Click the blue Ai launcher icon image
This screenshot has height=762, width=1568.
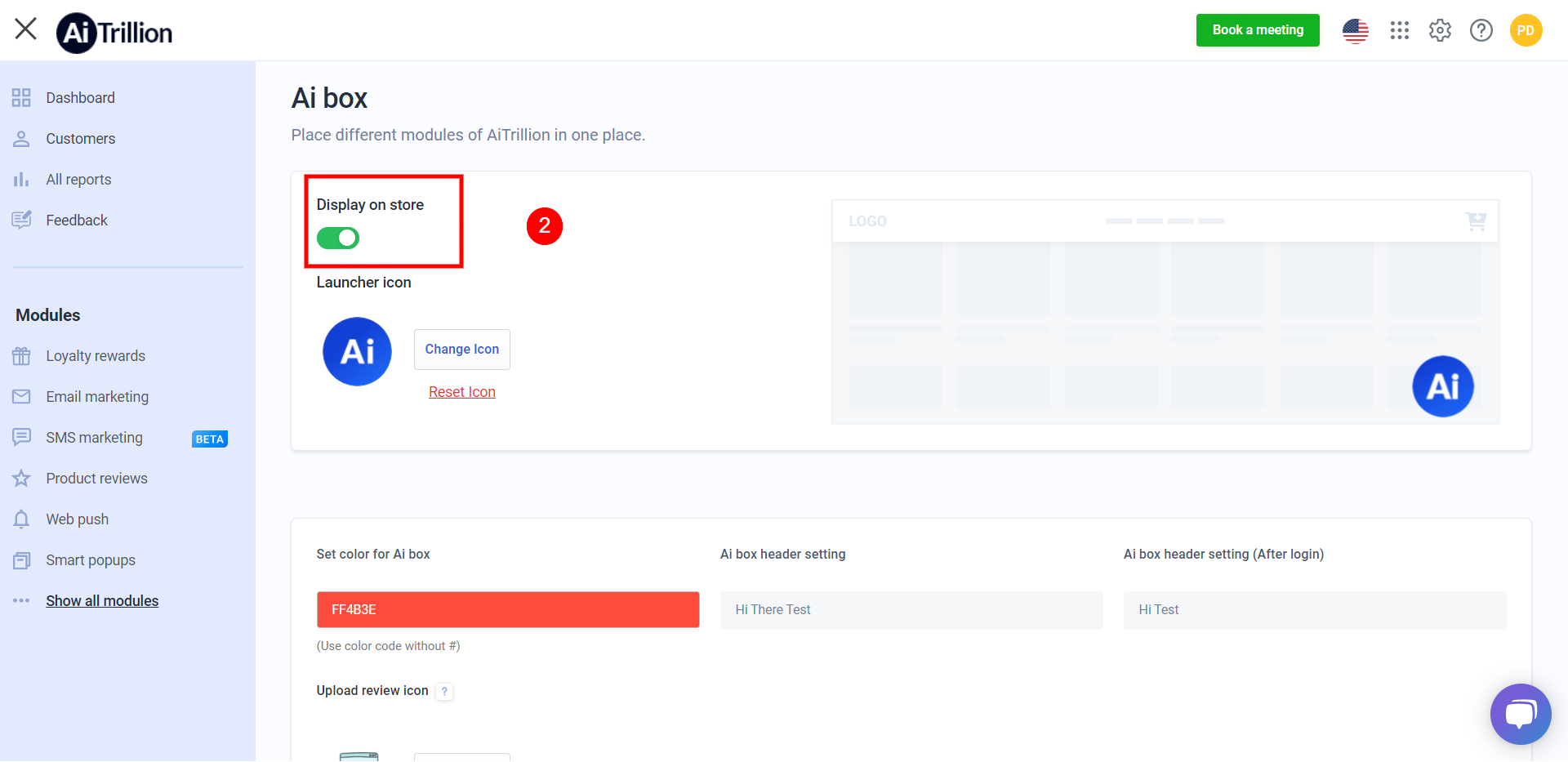357,351
